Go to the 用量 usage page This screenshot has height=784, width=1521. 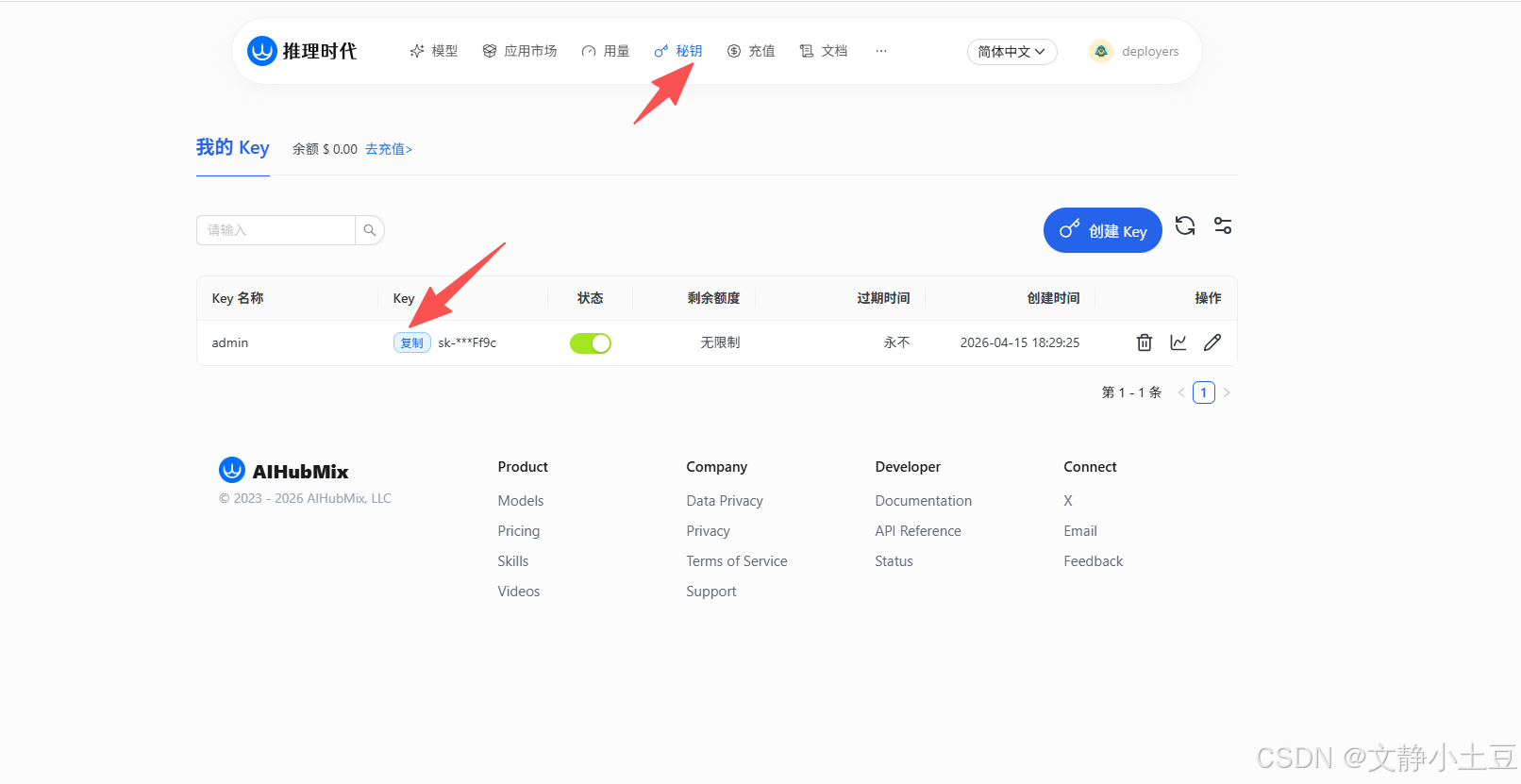606,51
